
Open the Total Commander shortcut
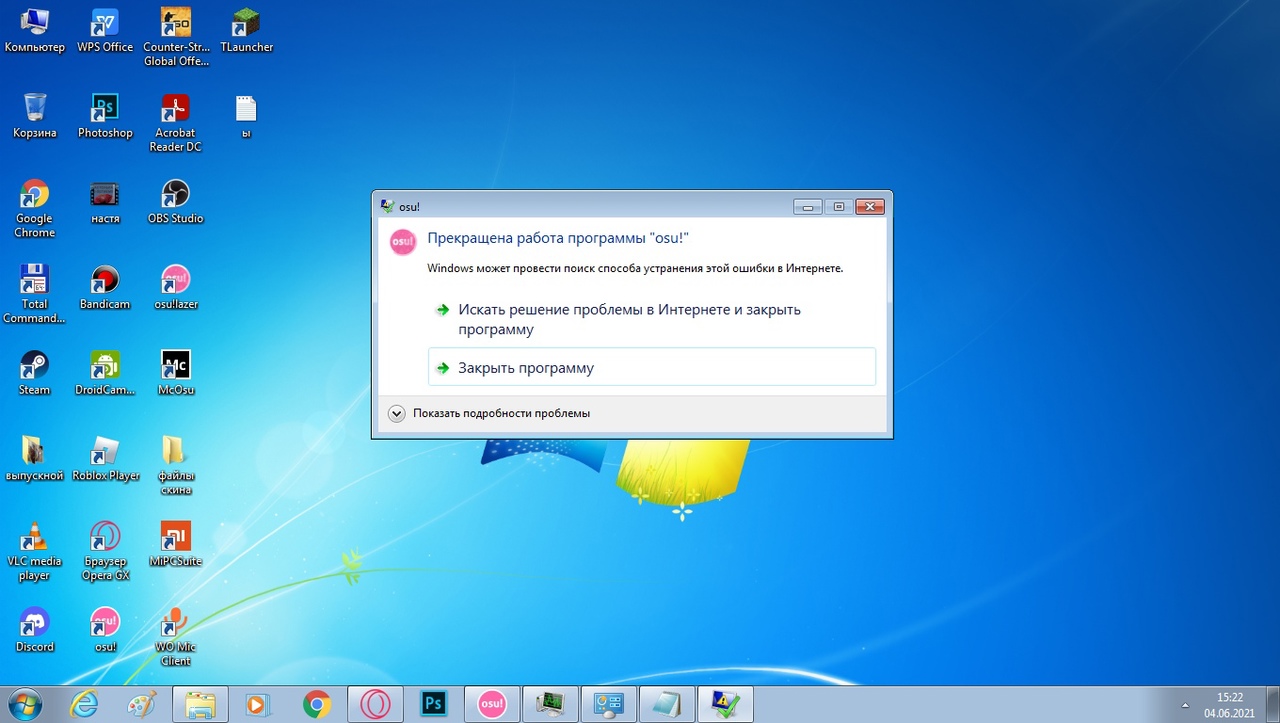point(34,294)
